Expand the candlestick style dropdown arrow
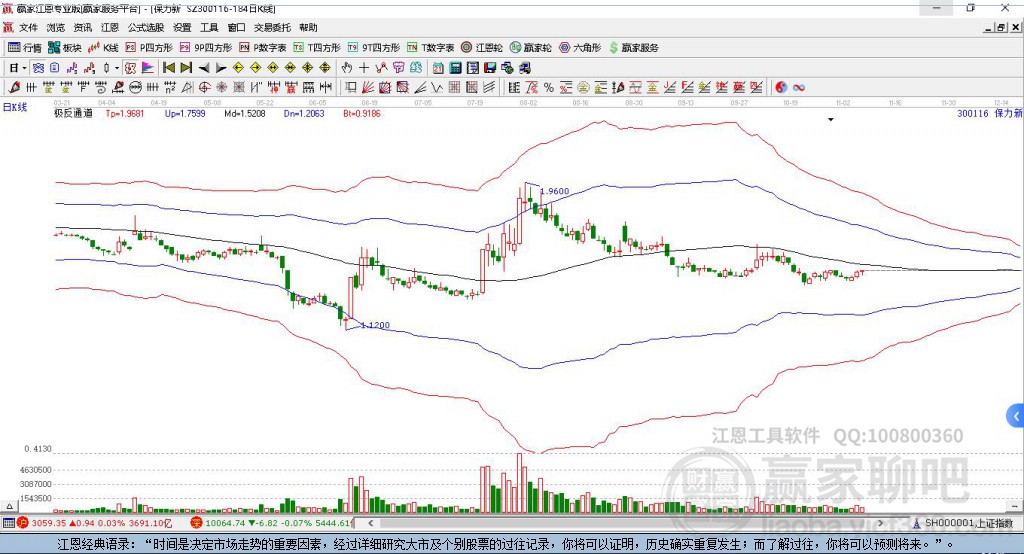The height and width of the screenshot is (554, 1024). tap(117, 68)
